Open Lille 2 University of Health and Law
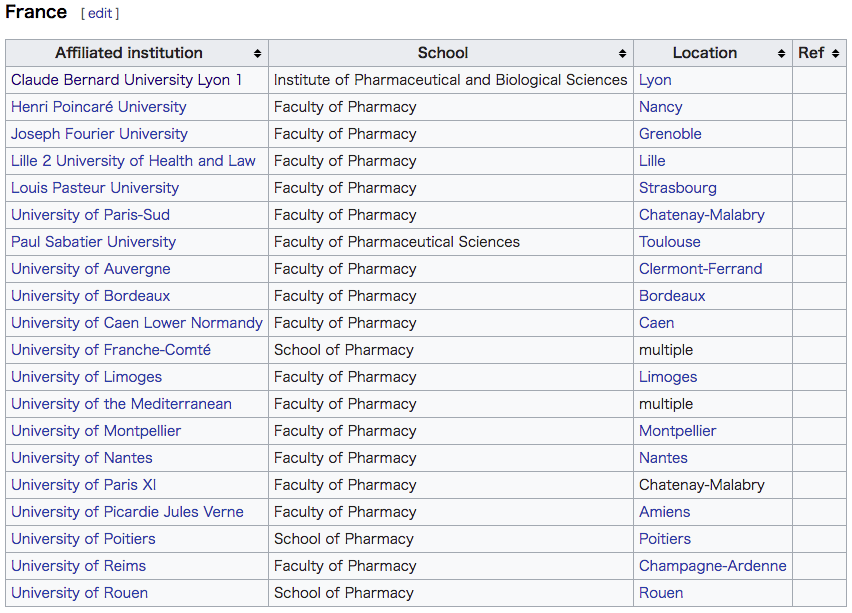Image resolution: width=852 pixels, height=613 pixels. [133, 161]
